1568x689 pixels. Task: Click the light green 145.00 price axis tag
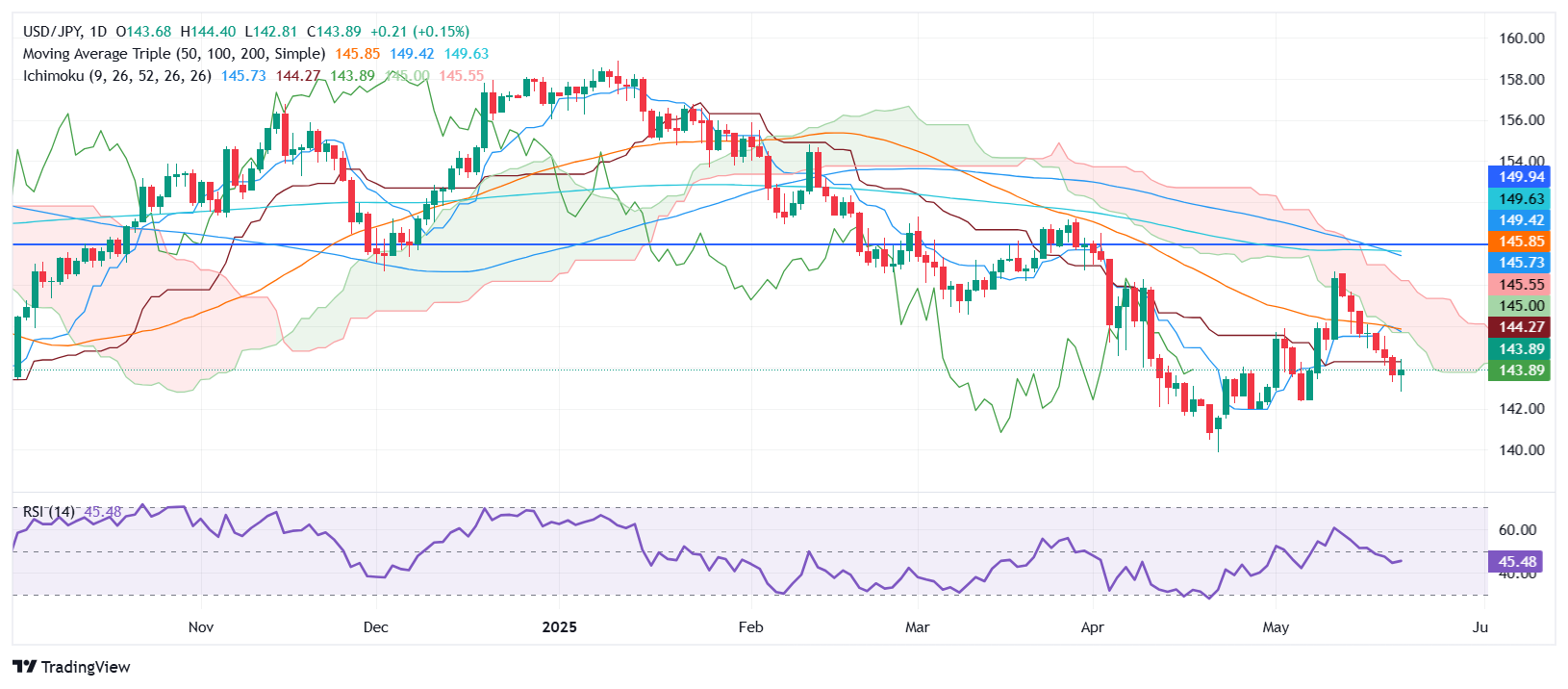pos(1520,306)
